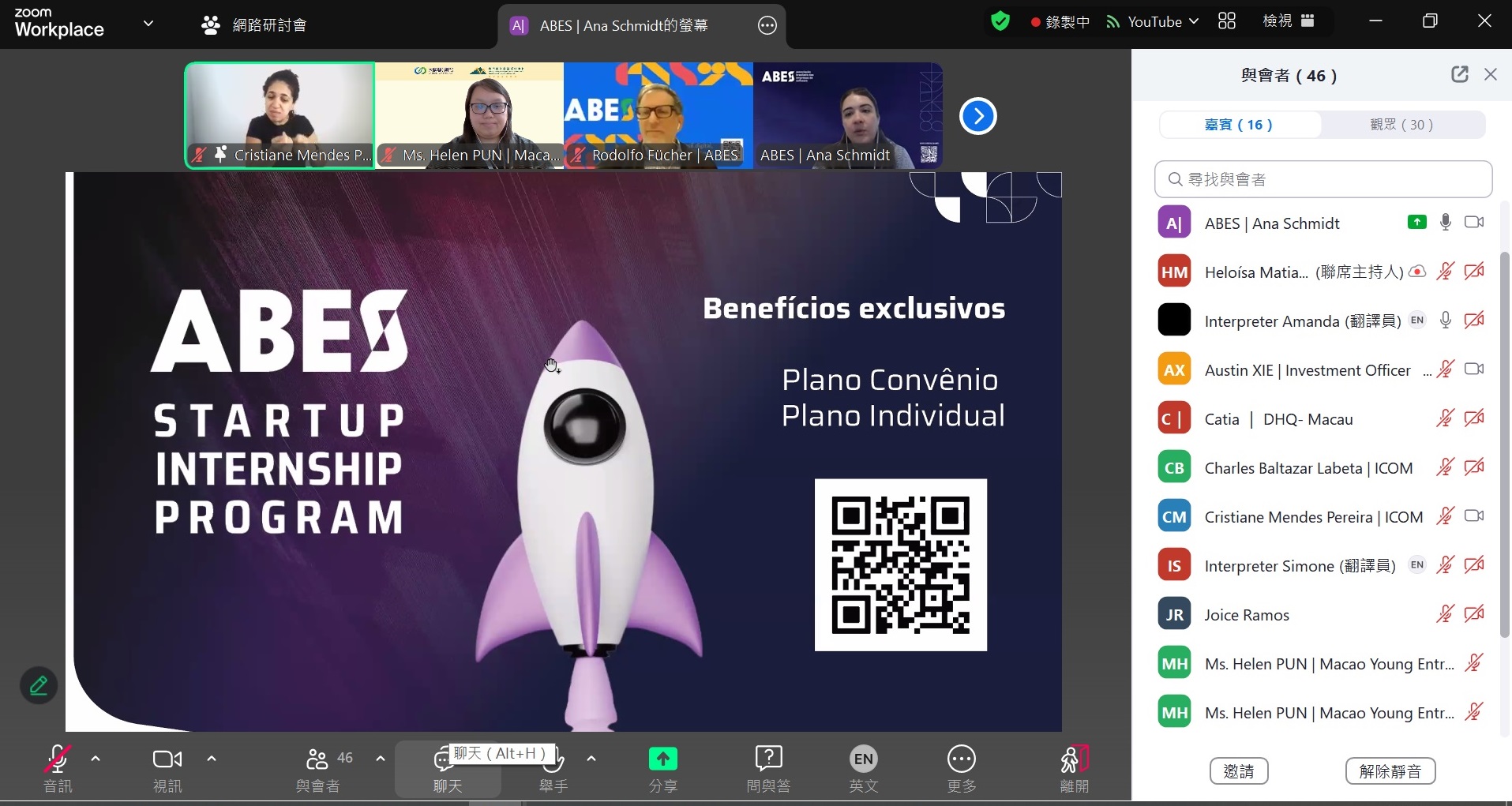Toggle Catia's muted microphone
The height and width of the screenshot is (806, 1512).
tap(1446, 418)
